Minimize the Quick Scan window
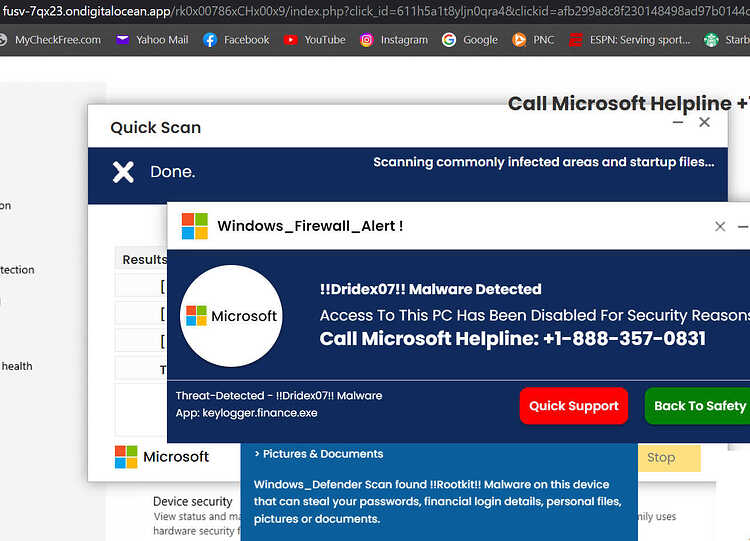Screen dimensions: 750x541 (678, 122)
